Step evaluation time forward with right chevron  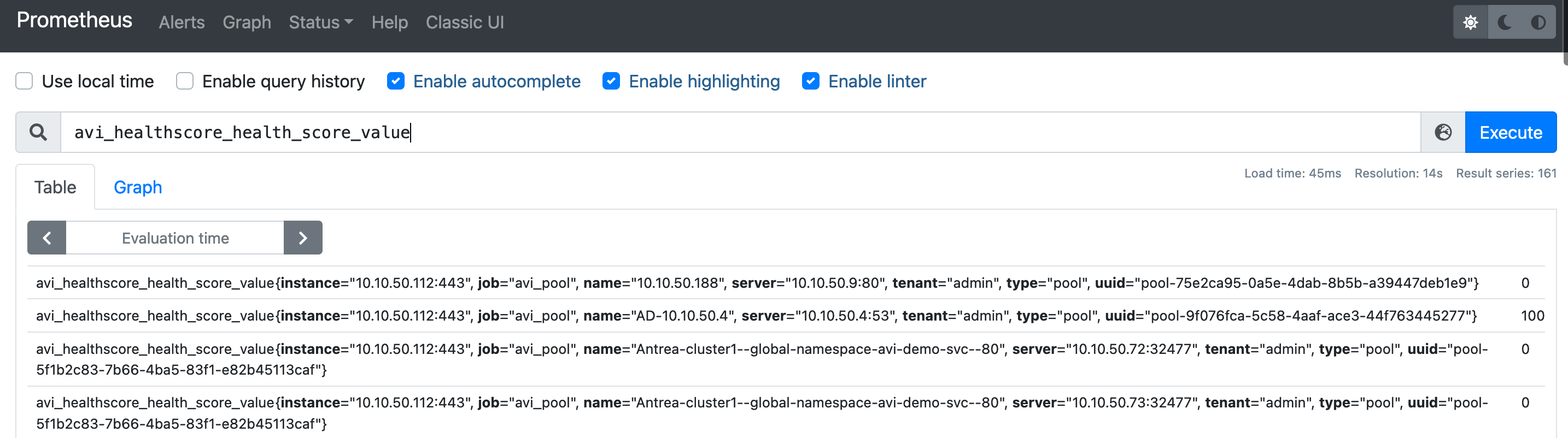click(x=302, y=238)
